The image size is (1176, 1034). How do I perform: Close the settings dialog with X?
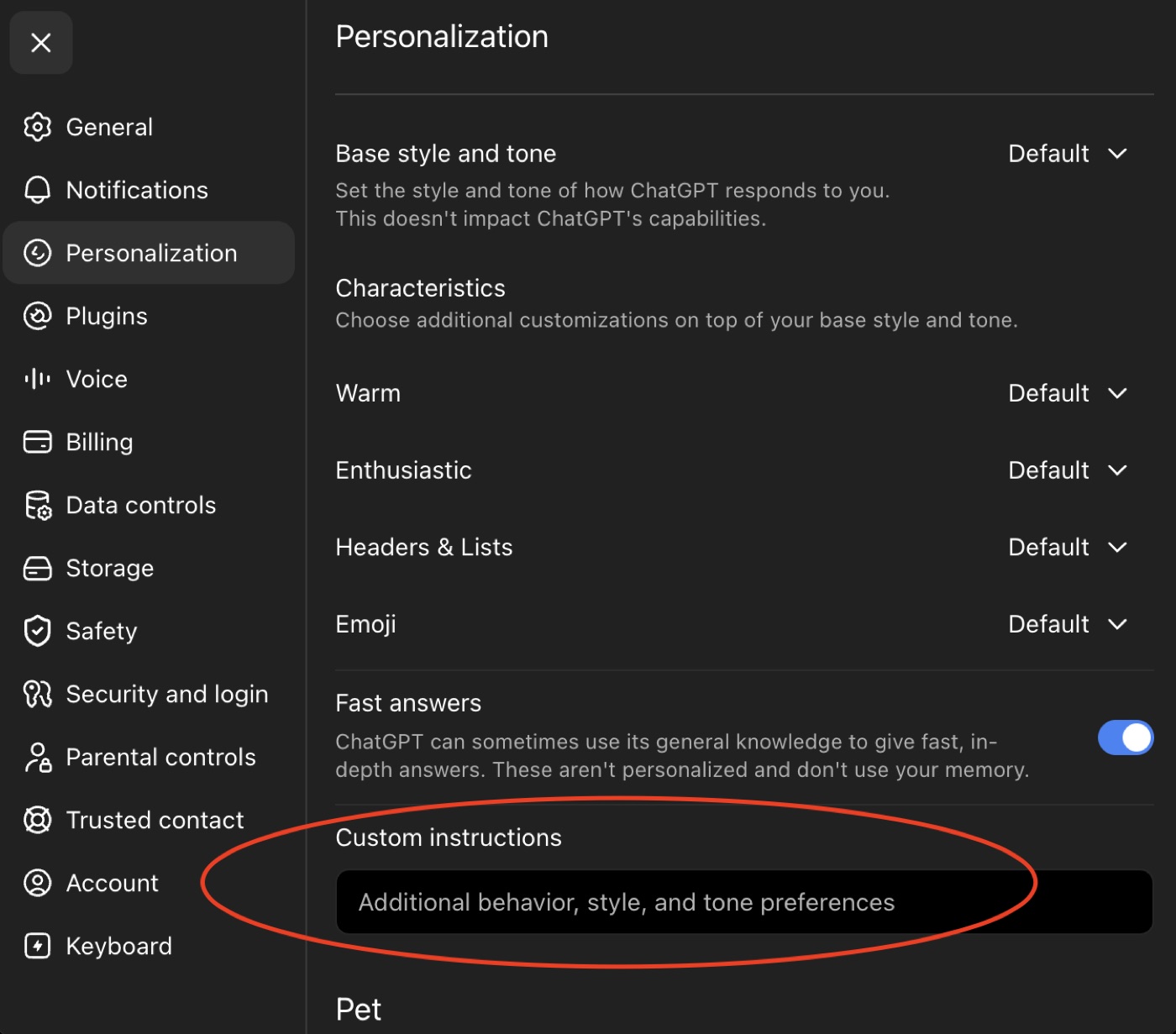(41, 43)
